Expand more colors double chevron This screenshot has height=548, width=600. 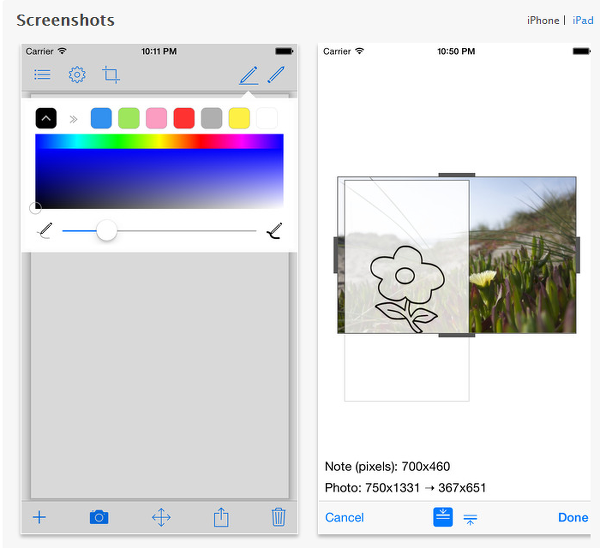(73, 119)
